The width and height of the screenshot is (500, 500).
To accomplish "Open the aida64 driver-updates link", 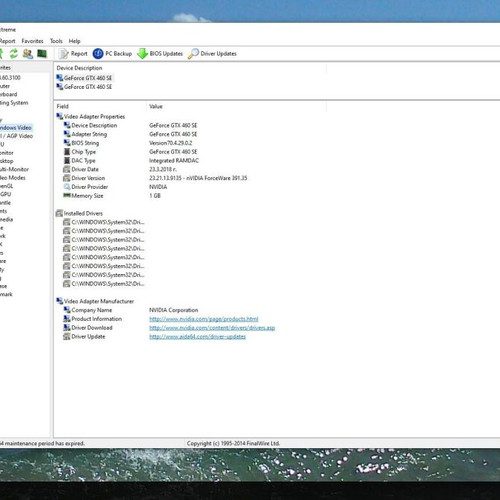I will [197, 337].
